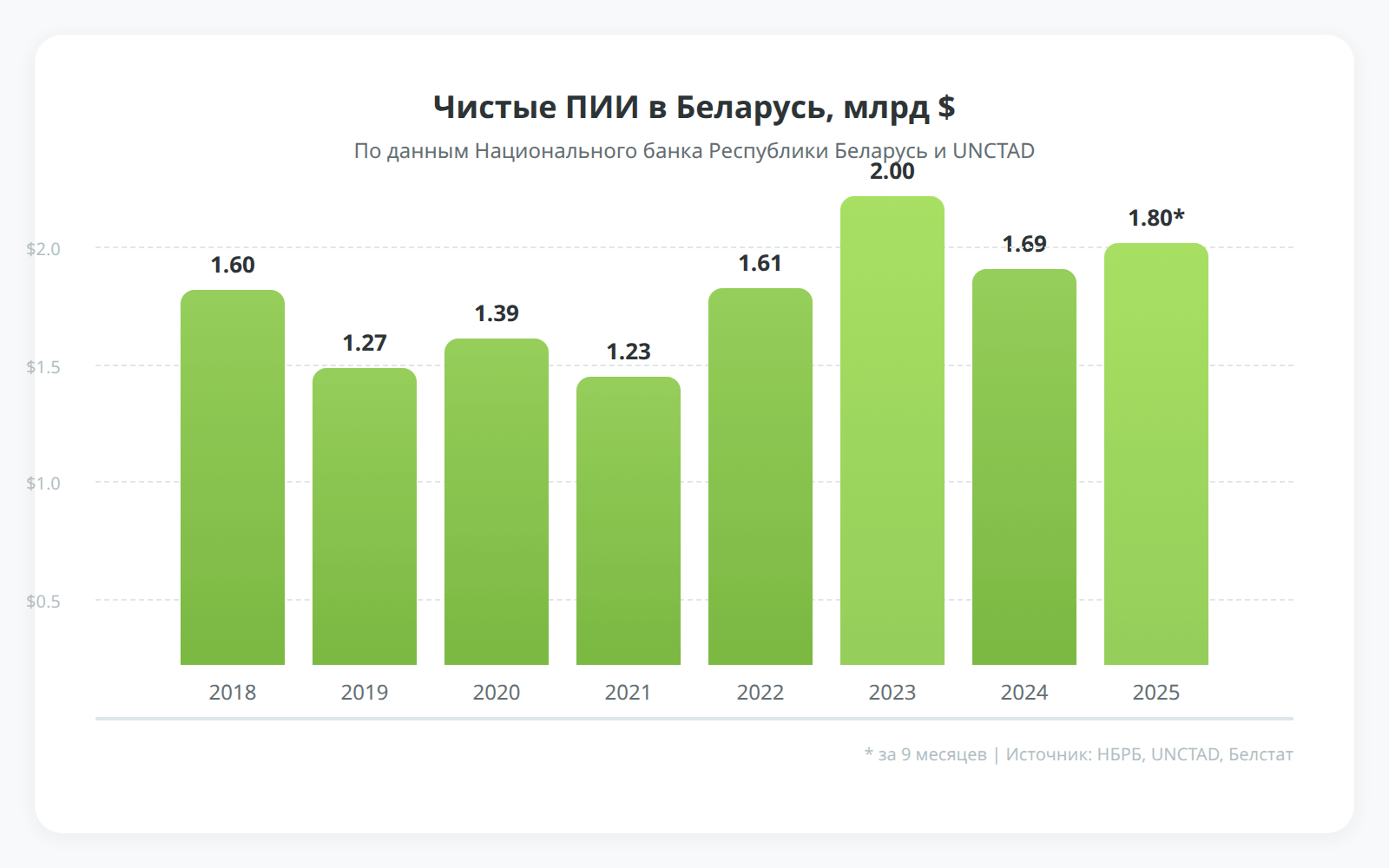The width and height of the screenshot is (1389, 868).
Task: Click the 2024 bar
Action: [x=1024, y=467]
